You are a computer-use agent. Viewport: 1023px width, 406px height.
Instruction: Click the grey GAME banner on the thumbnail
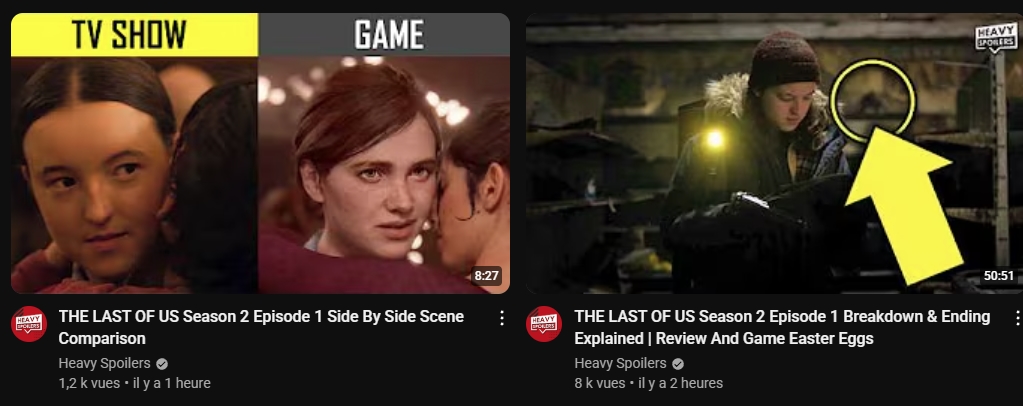(384, 35)
